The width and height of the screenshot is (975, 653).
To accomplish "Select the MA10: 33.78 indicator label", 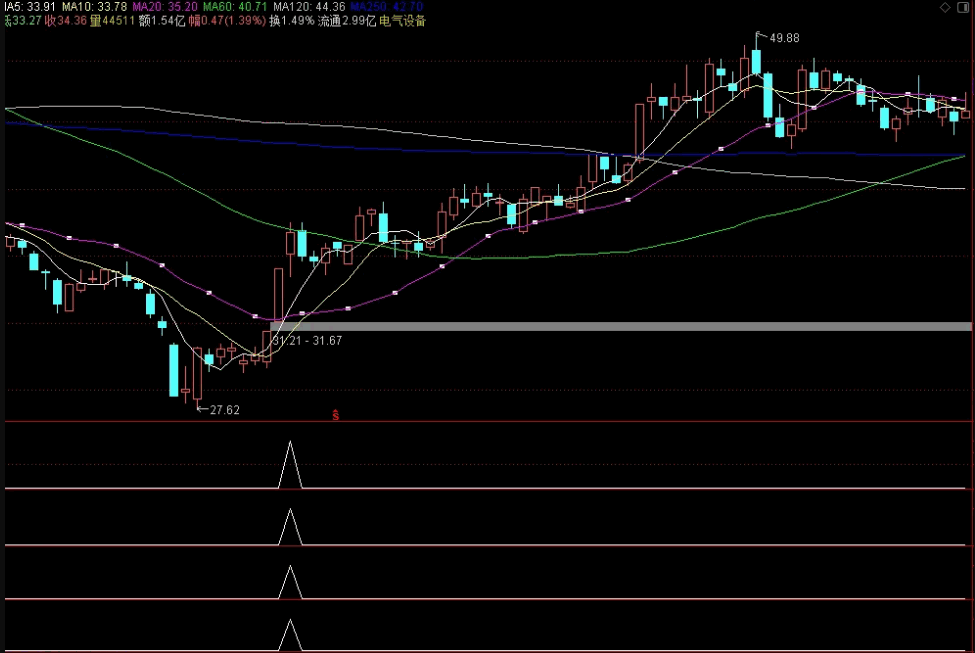I will (95, 7).
